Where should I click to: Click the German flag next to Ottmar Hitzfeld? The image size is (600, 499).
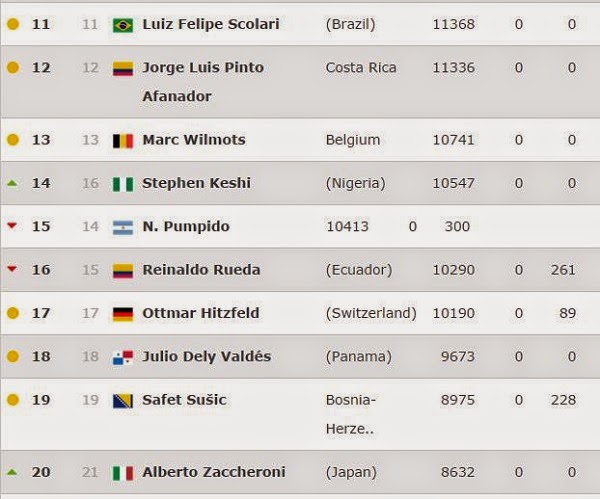(x=123, y=314)
